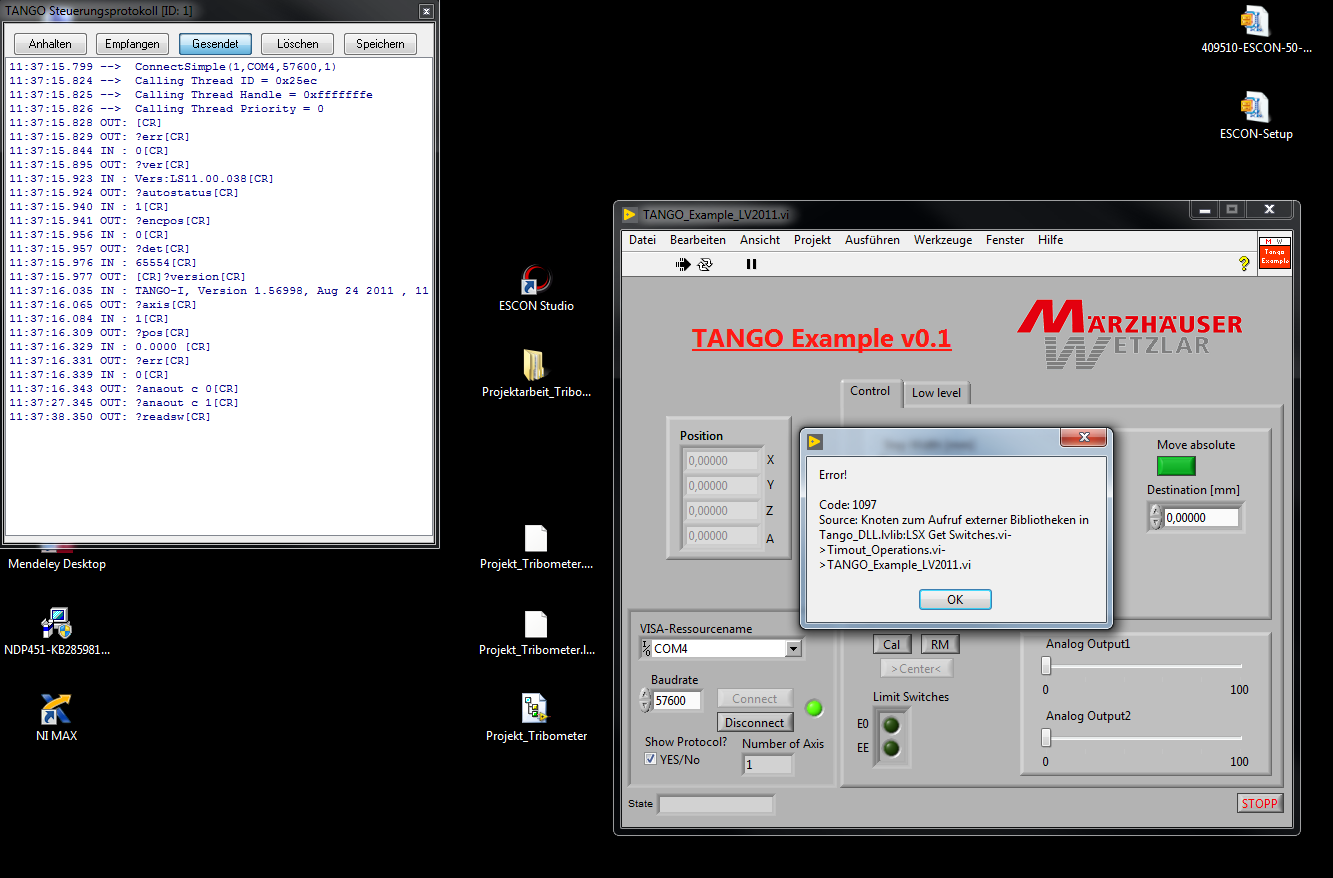
Task: Click the Destination [mm] value field
Action: (1201, 518)
